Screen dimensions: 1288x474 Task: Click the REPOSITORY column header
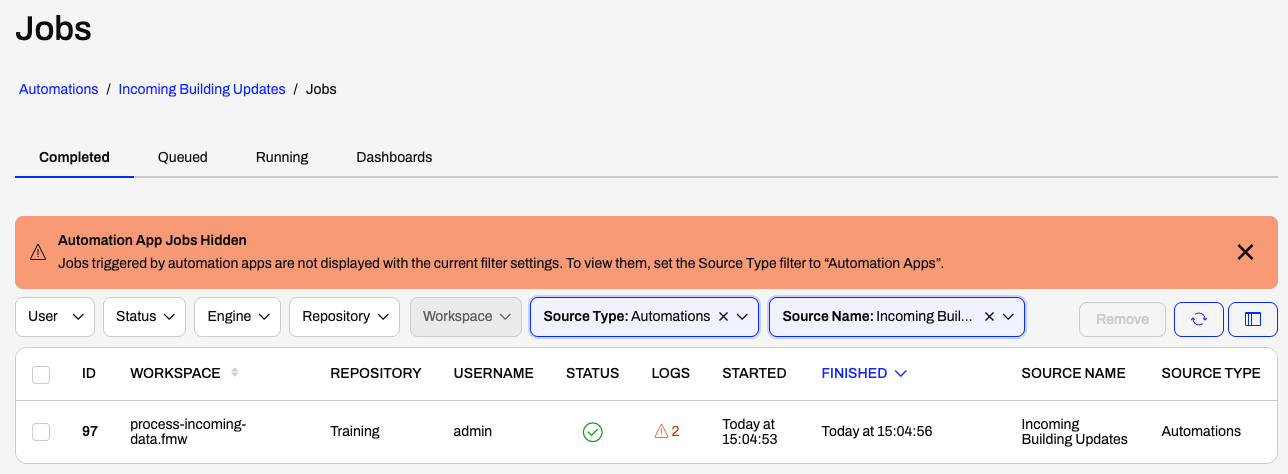[x=376, y=373]
